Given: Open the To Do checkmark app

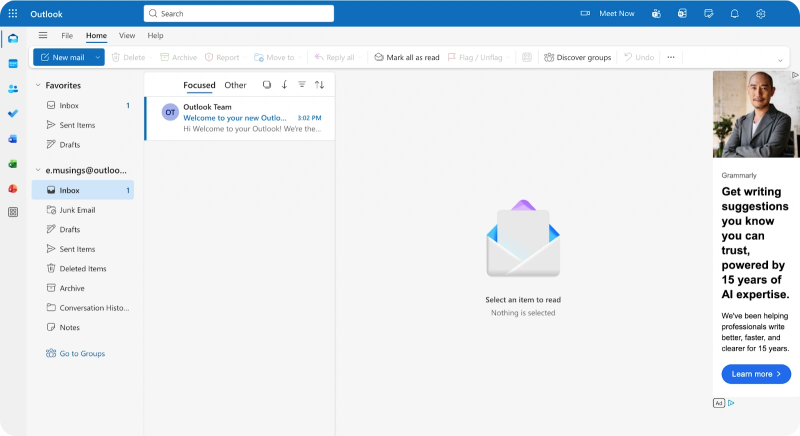Looking at the screenshot, I should (13, 113).
